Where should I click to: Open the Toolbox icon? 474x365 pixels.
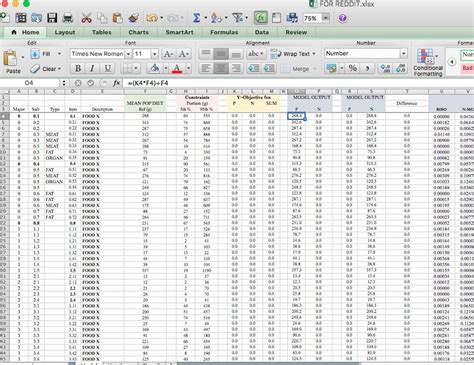[x=276, y=18]
